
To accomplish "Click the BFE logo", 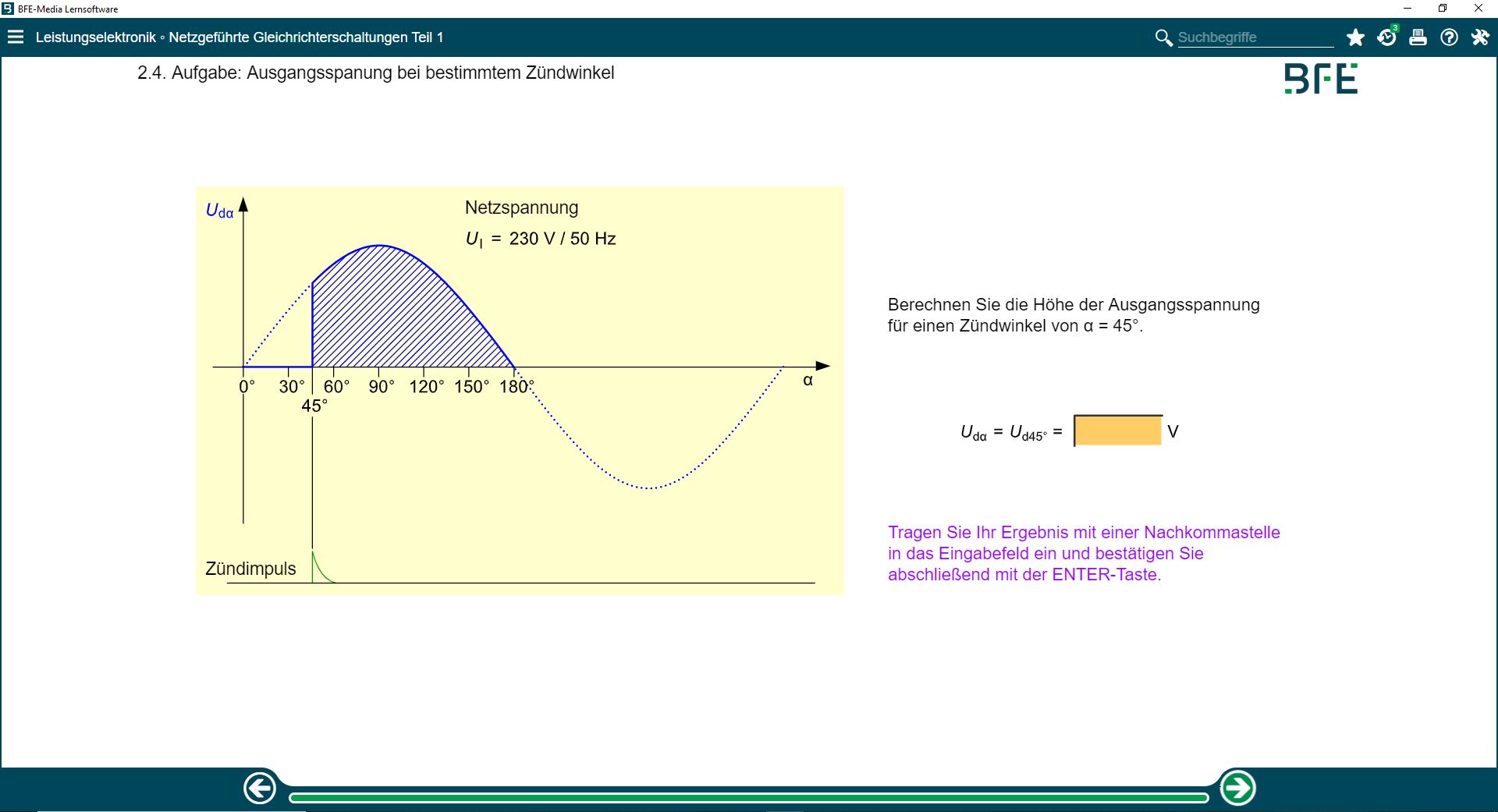I will [1321, 79].
